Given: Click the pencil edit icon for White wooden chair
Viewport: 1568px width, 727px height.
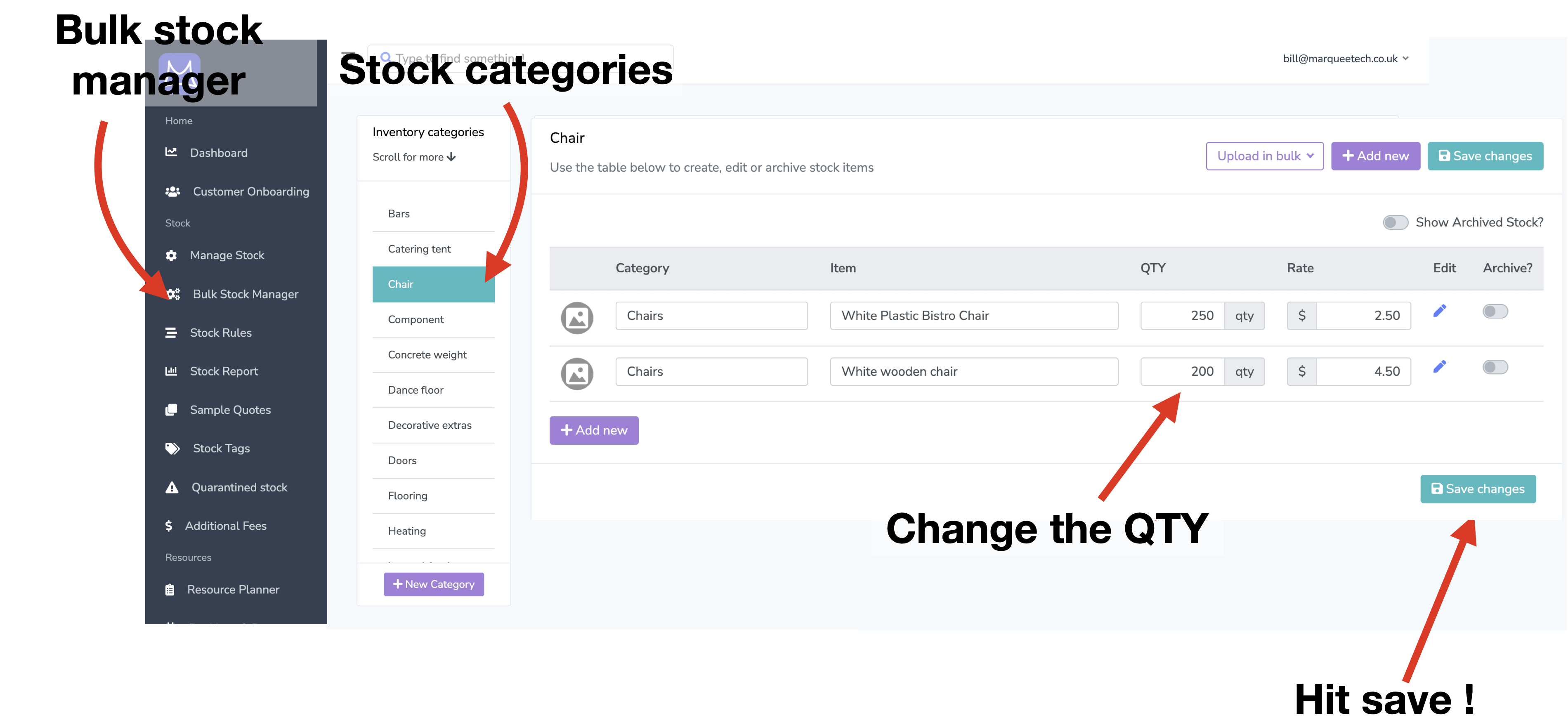Looking at the screenshot, I should [1440, 366].
